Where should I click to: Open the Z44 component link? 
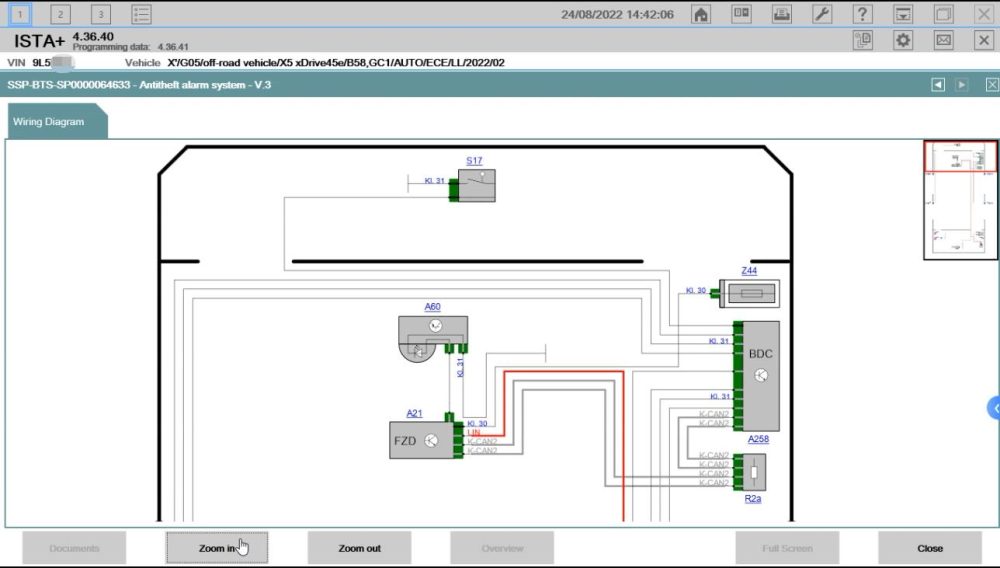point(749,270)
